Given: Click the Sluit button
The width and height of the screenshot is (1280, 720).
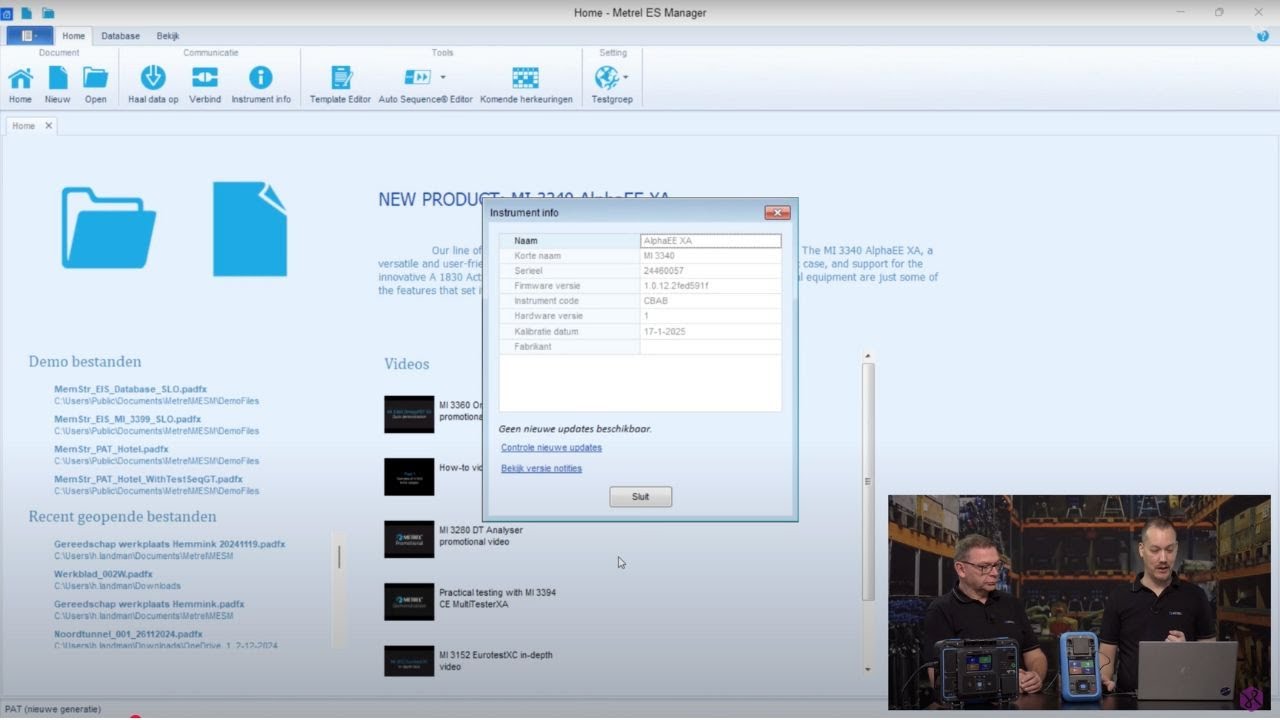Looking at the screenshot, I should [641, 497].
